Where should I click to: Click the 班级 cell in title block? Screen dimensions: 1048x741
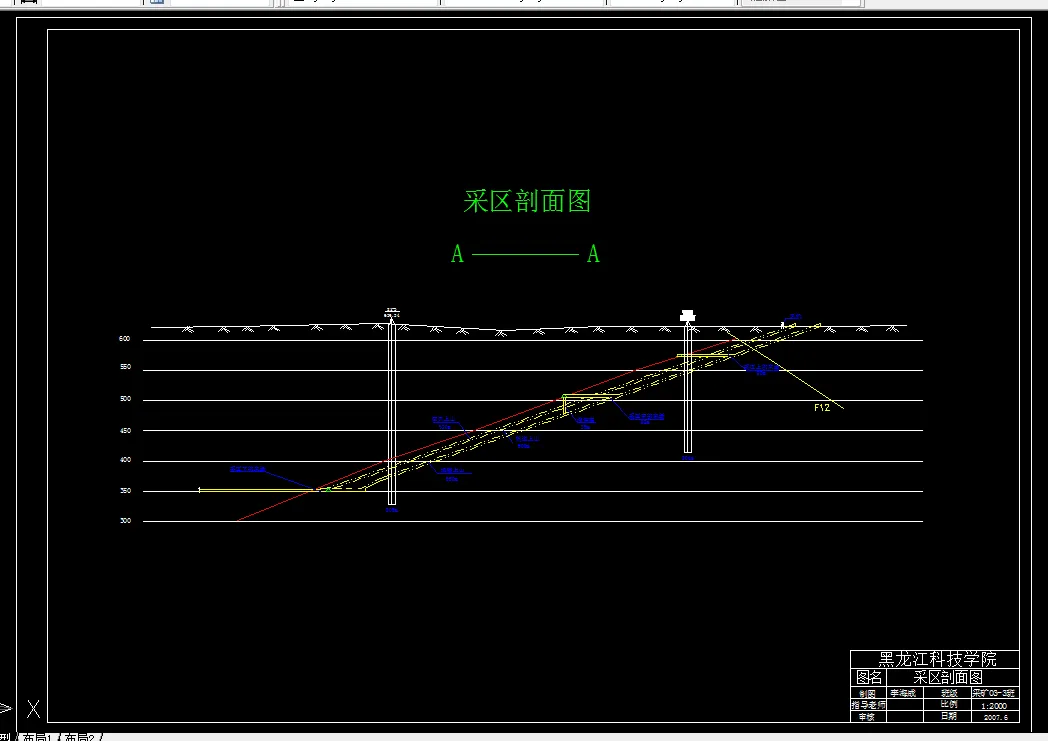point(949,694)
